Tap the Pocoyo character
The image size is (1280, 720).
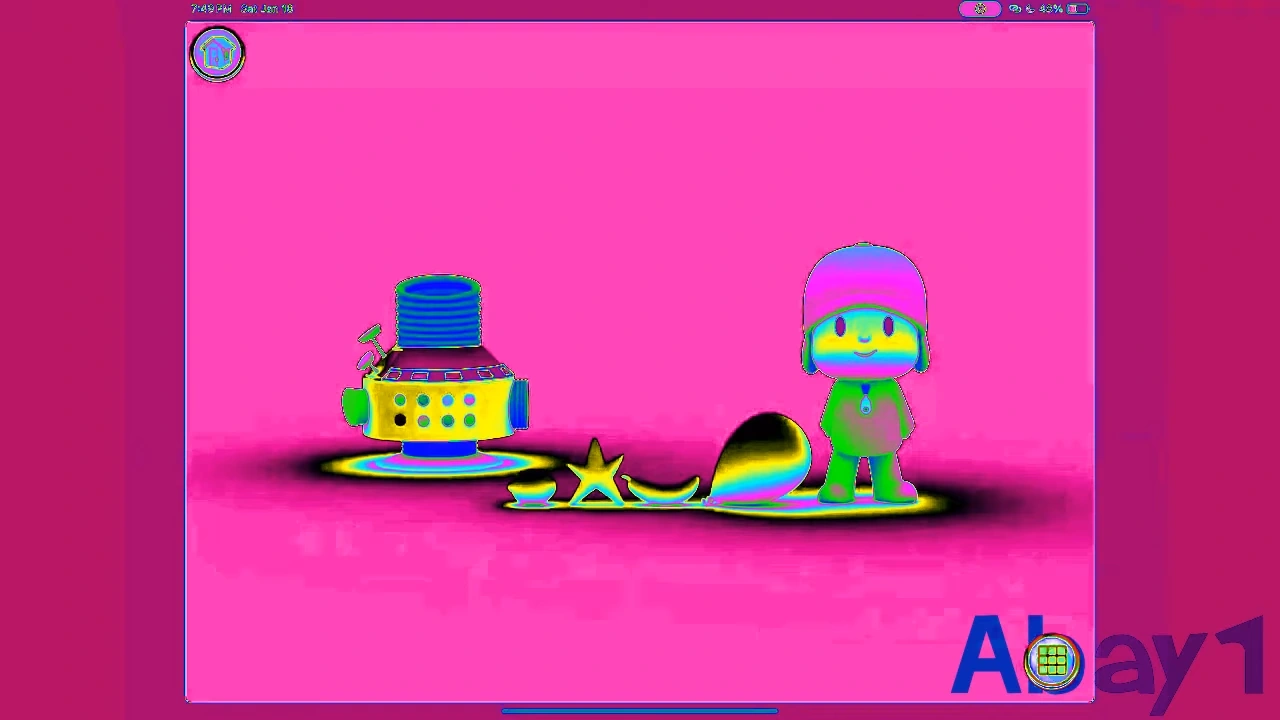(x=865, y=372)
